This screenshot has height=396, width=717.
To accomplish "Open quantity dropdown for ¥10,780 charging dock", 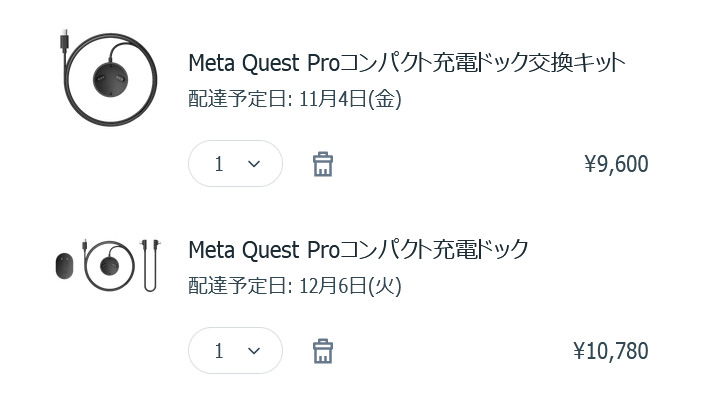I will (235, 351).
